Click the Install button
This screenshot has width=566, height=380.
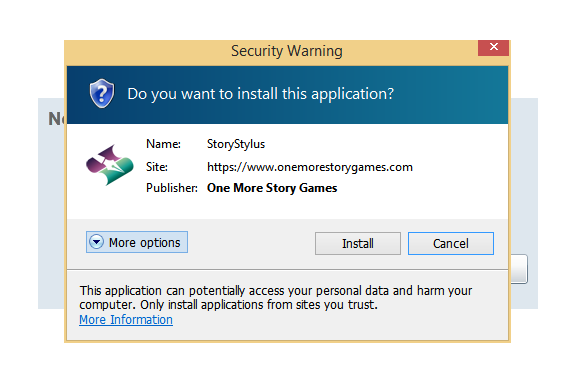pyautogui.click(x=357, y=243)
